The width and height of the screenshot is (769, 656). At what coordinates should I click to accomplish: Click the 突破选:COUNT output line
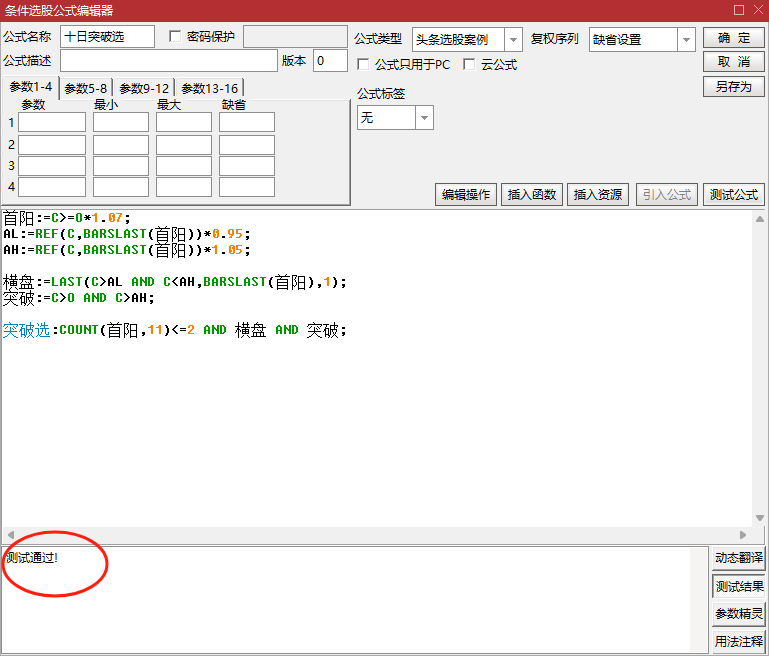[175, 330]
